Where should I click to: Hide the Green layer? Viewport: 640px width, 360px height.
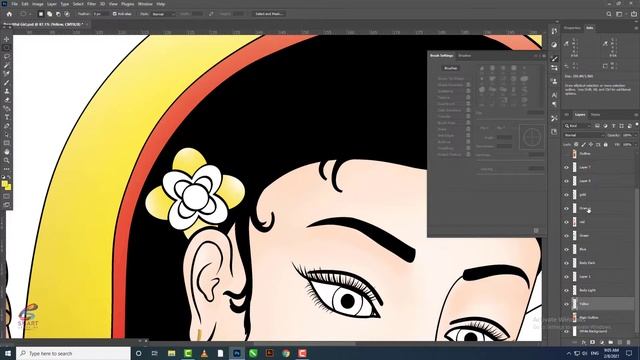(567, 236)
